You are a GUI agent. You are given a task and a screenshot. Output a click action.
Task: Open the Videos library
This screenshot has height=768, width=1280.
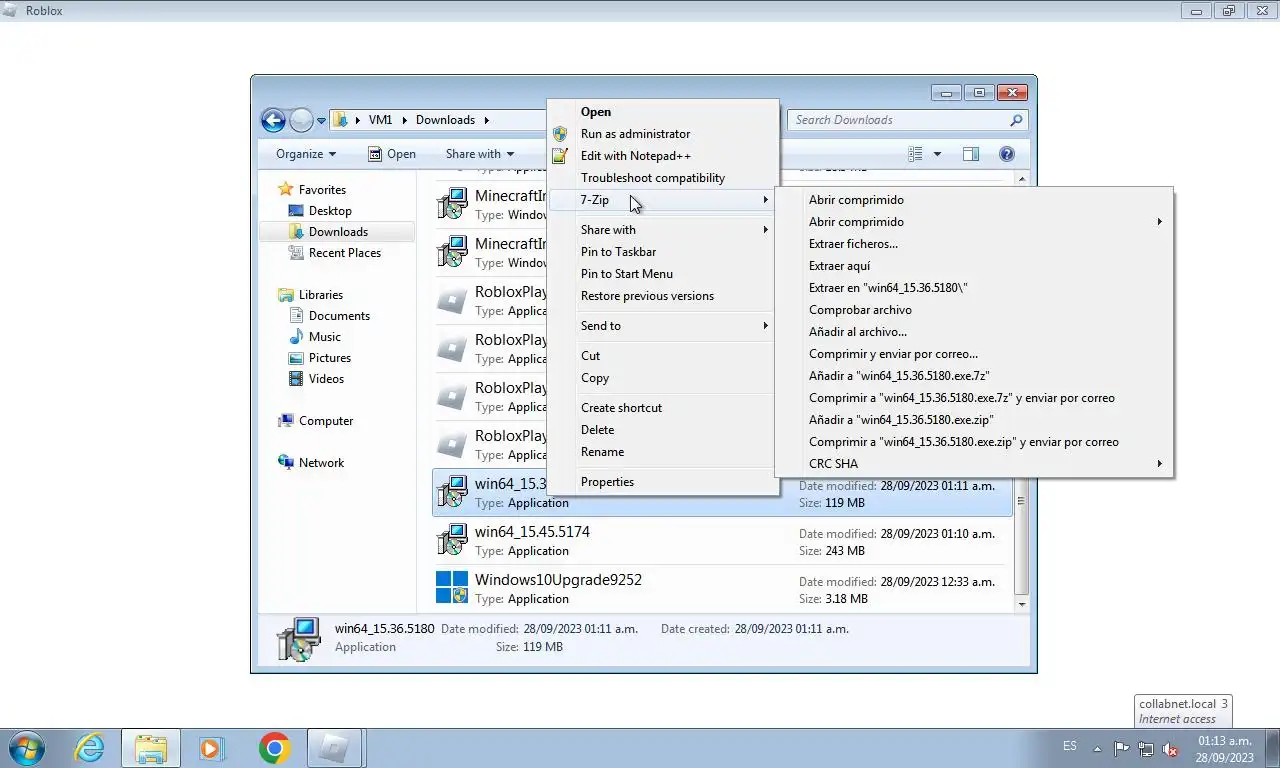[316, 379]
